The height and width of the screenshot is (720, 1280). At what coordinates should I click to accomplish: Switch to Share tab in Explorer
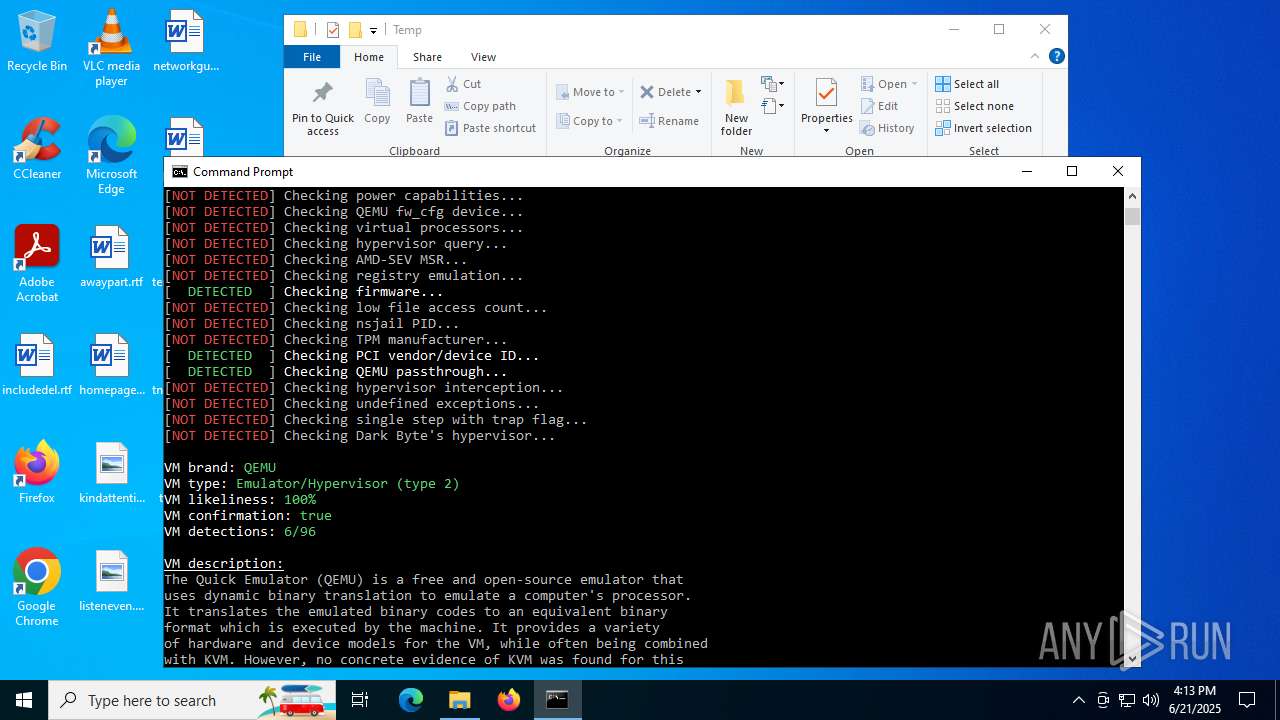pos(427,57)
